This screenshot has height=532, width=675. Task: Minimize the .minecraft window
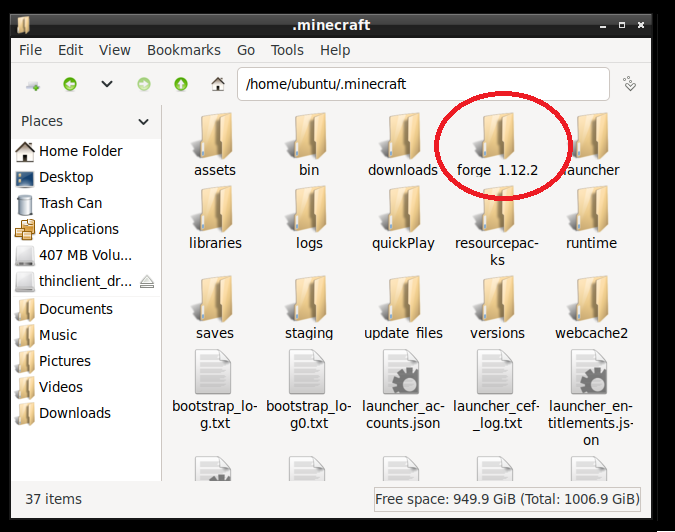click(x=603, y=25)
